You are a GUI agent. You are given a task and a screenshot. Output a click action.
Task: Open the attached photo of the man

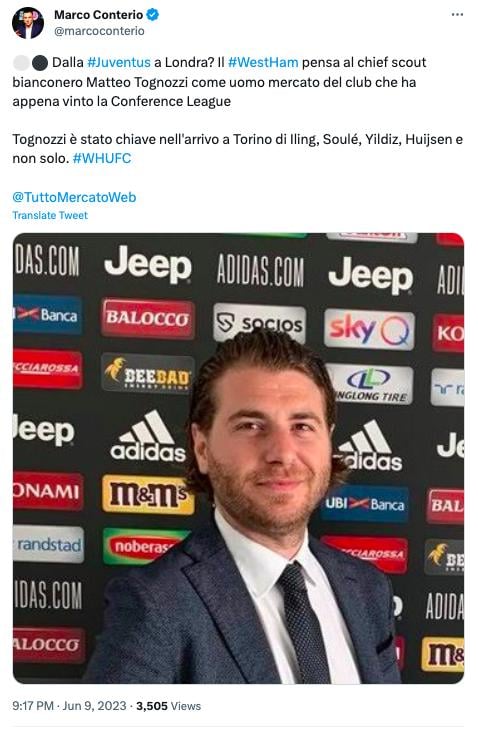[238, 458]
